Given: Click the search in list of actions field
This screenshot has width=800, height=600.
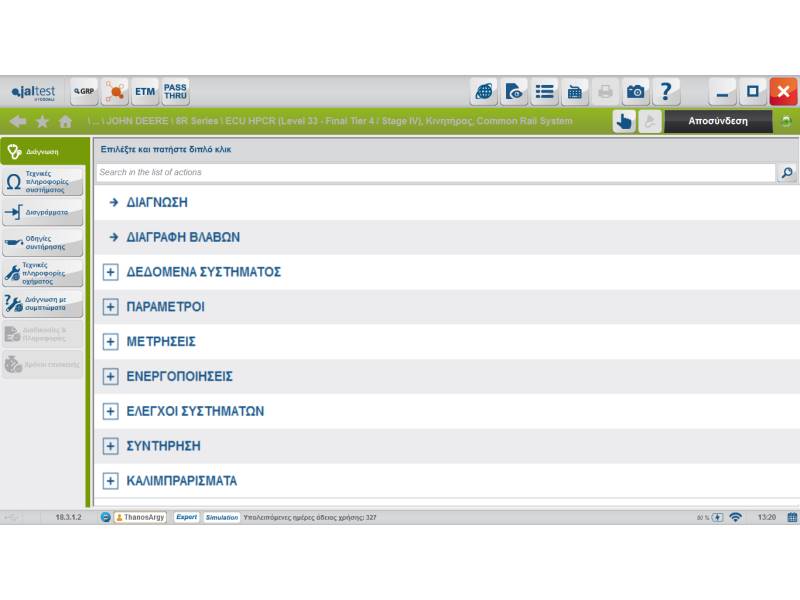Looking at the screenshot, I should 435,173.
